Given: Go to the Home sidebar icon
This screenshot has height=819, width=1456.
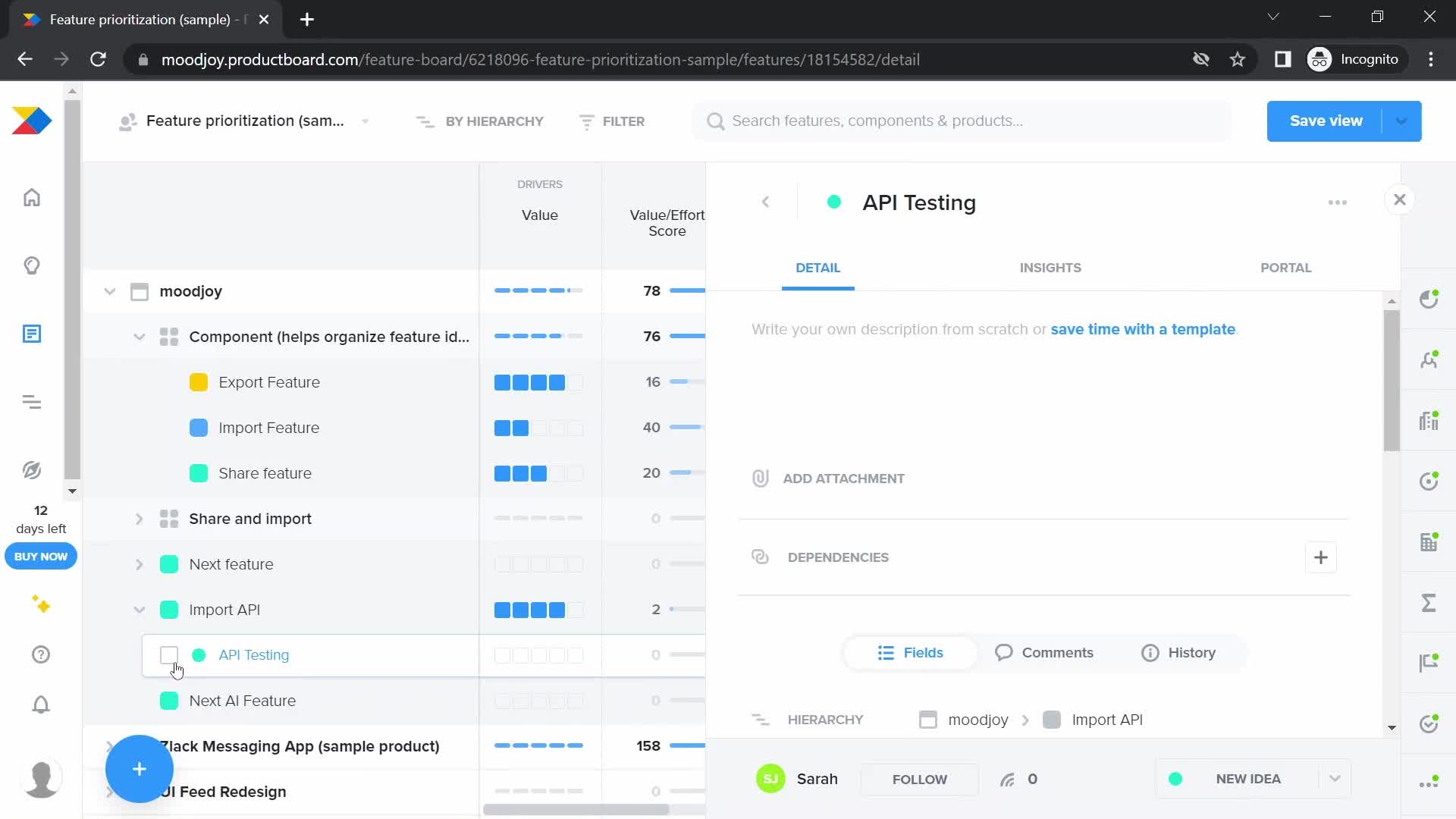Looking at the screenshot, I should click(x=32, y=197).
